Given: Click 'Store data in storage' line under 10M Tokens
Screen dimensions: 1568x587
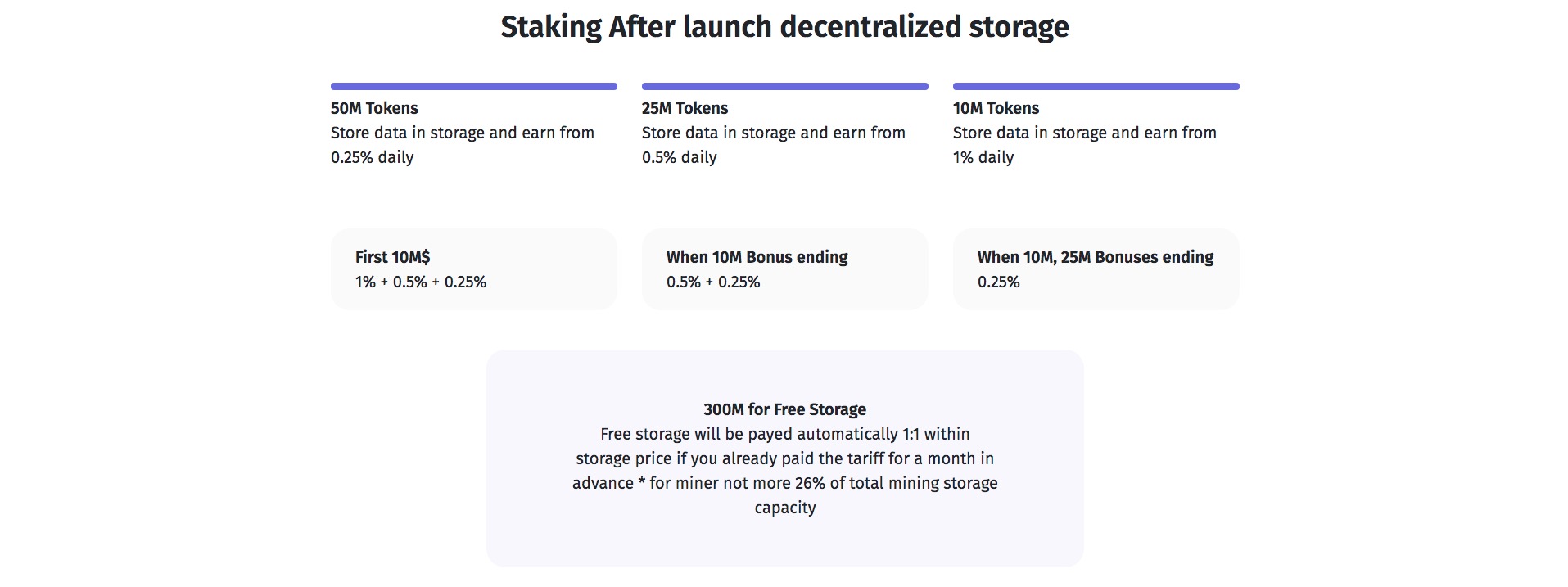Looking at the screenshot, I should click(x=1084, y=133).
